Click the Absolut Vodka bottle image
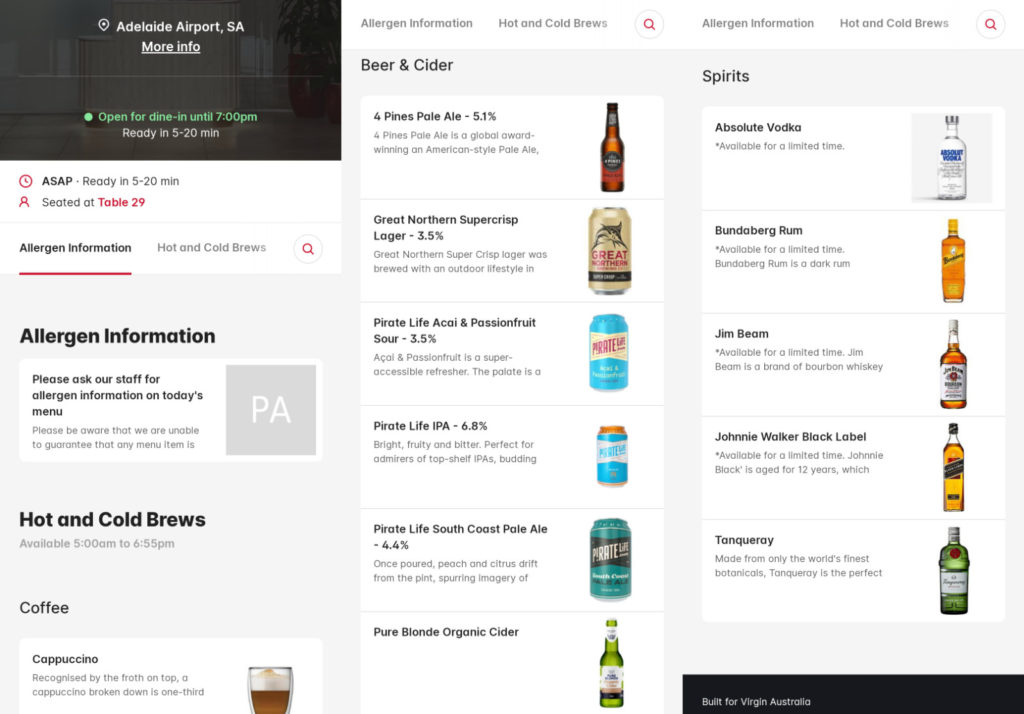 pos(952,155)
